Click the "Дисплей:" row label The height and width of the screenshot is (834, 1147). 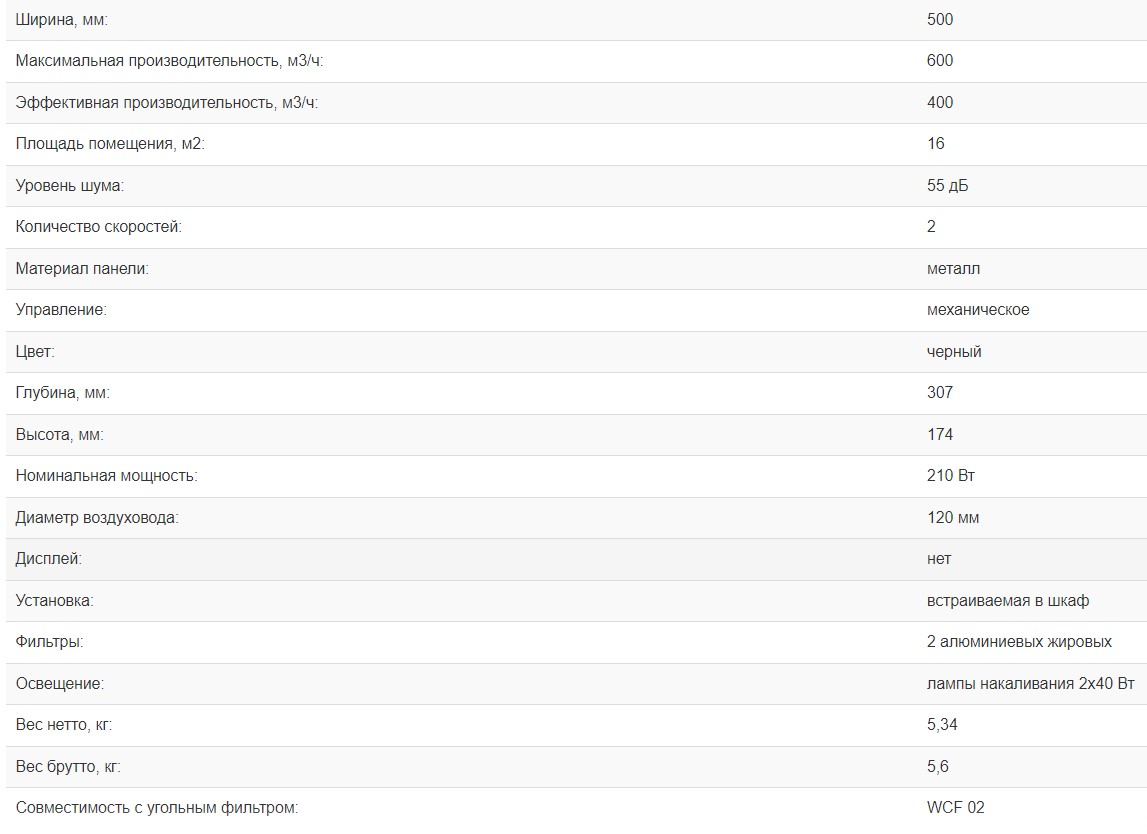point(49,559)
